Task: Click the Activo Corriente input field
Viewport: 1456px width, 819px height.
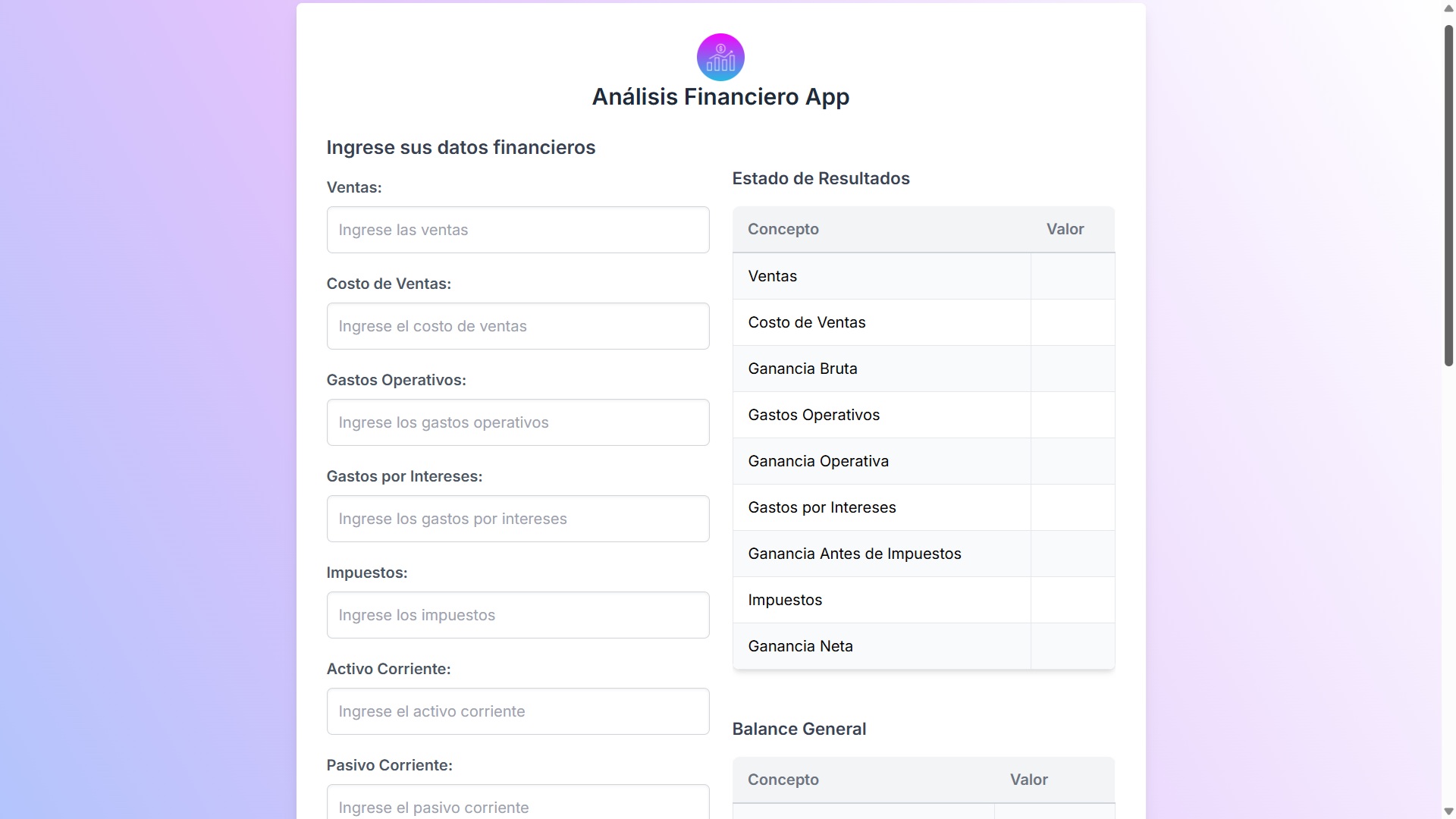Action: pos(518,711)
